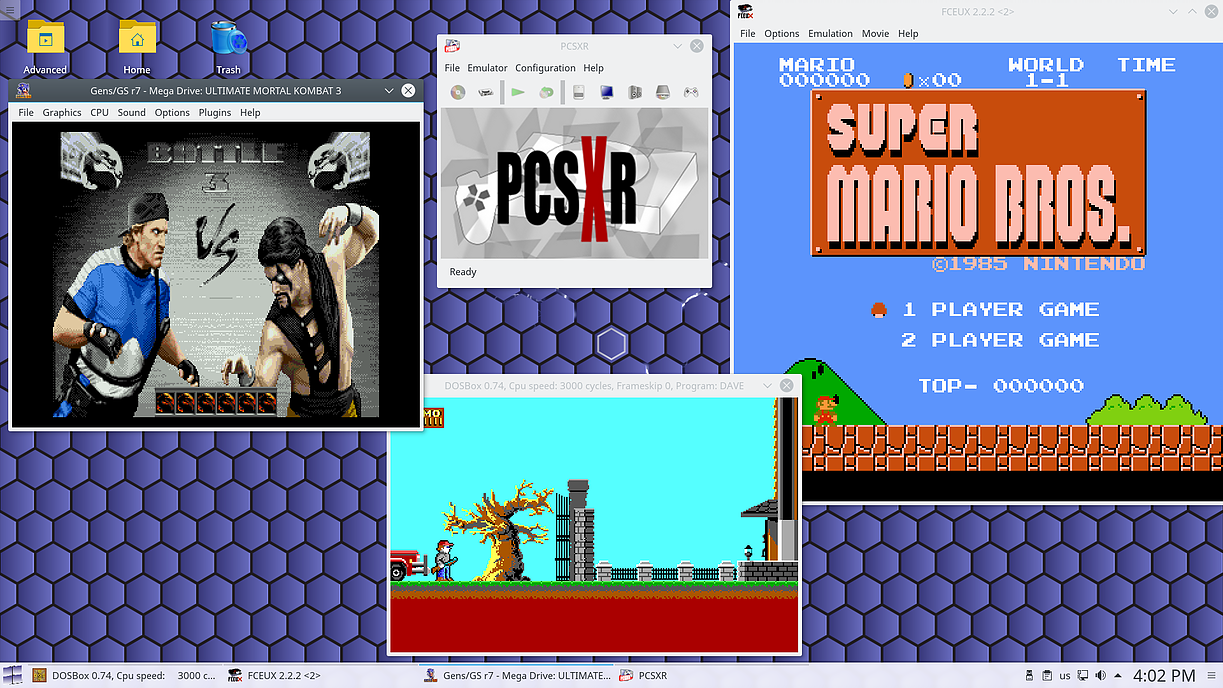This screenshot has height=688, width=1223.
Task: Open File menu in FCEUX
Action: tap(748, 33)
